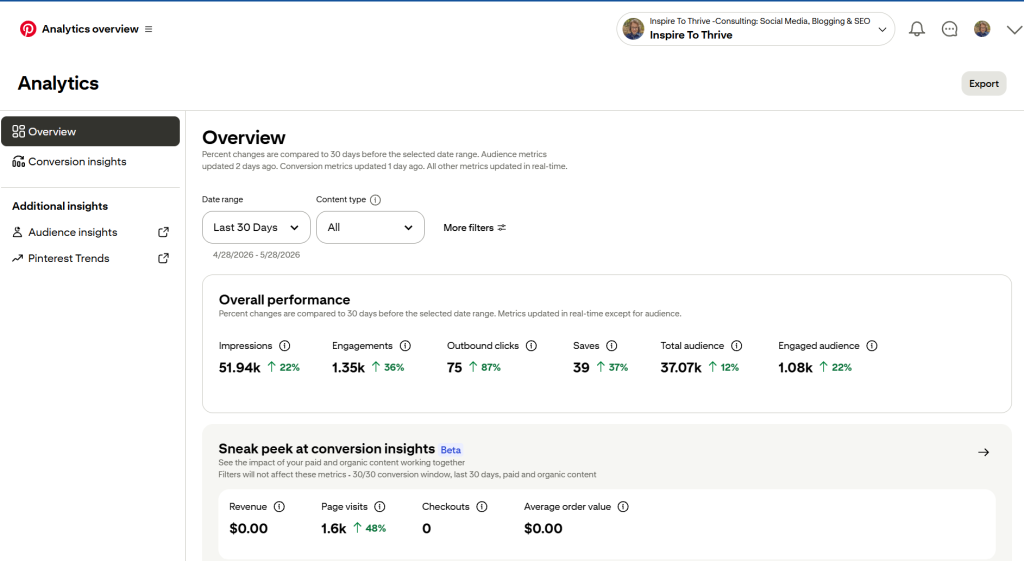The image size is (1024, 561).
Task: Click the Additional insights heading
Action: tap(60, 206)
